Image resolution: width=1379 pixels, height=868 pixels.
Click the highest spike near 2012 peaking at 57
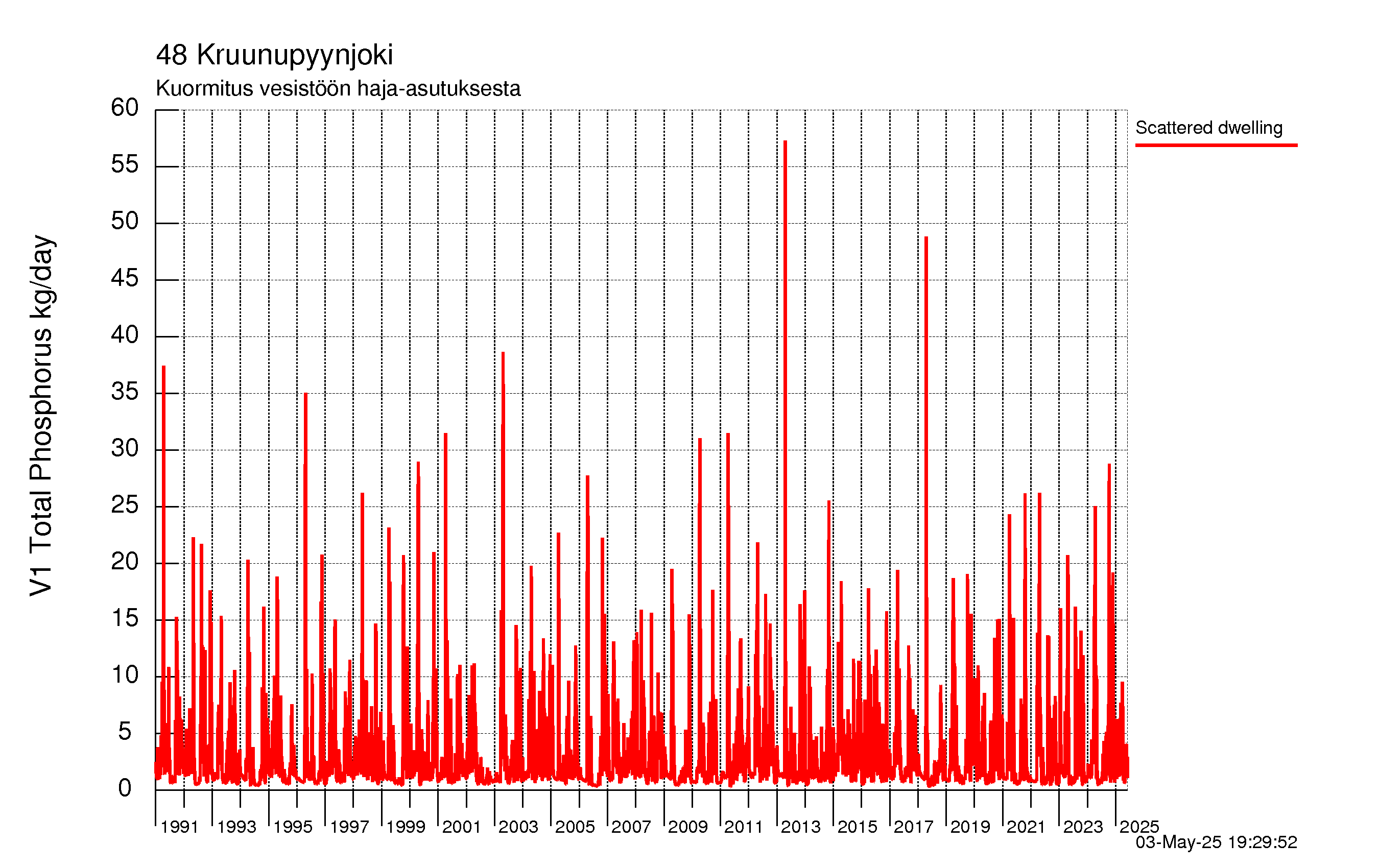[x=785, y=458]
